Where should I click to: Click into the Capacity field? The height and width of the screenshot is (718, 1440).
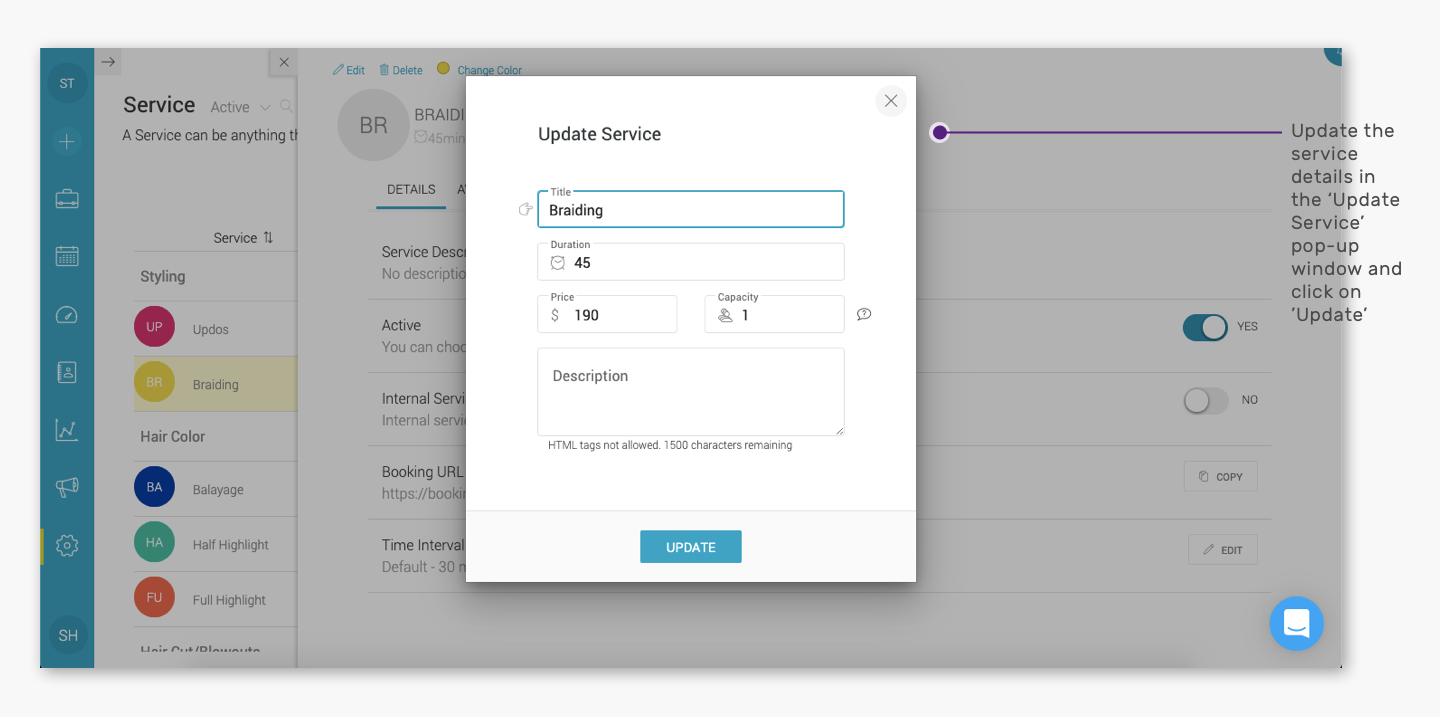pos(774,315)
